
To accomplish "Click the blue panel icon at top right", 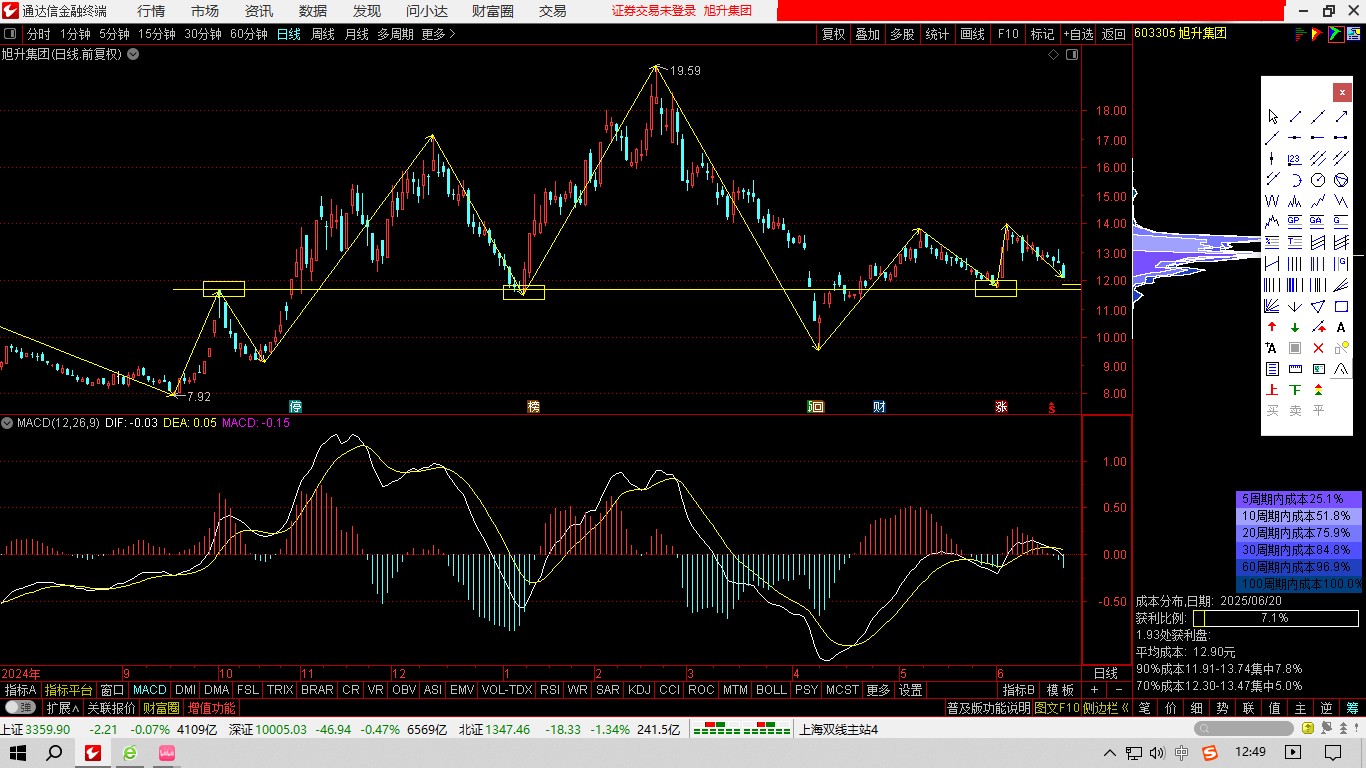I will (1352, 34).
